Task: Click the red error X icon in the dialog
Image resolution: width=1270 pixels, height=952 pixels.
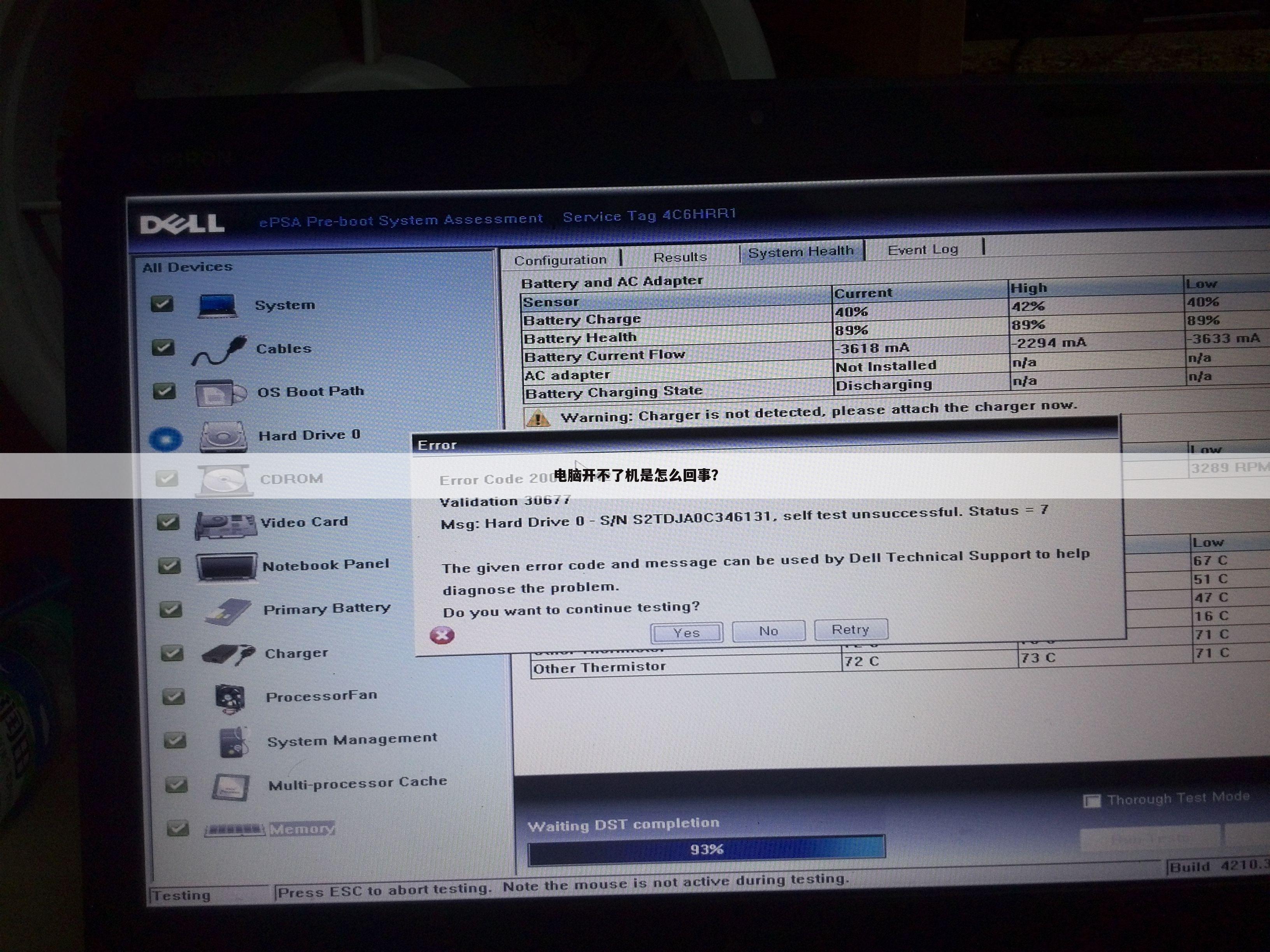Action: tap(442, 635)
